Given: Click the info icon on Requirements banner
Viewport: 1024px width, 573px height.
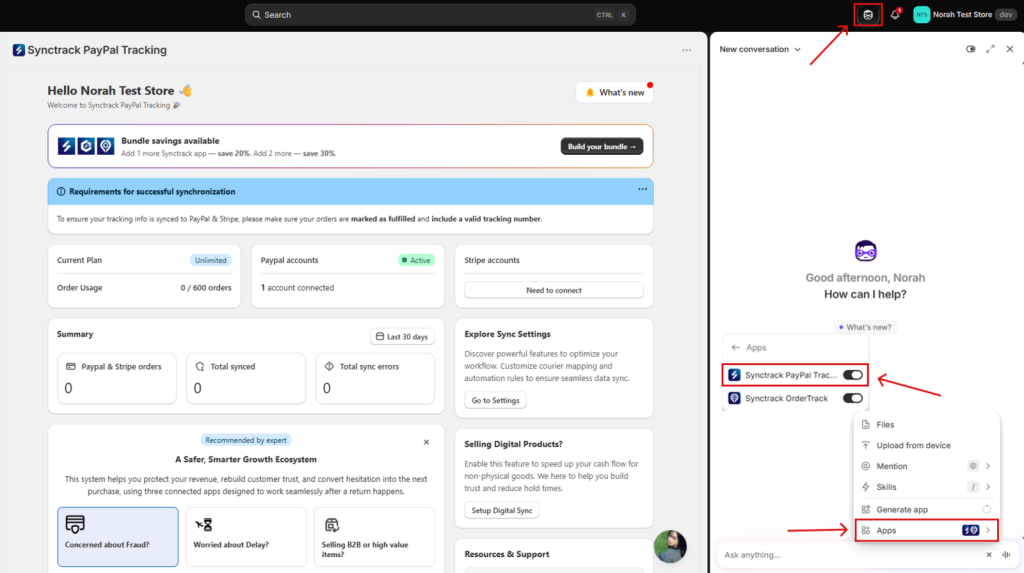Looking at the screenshot, I should tap(61, 191).
